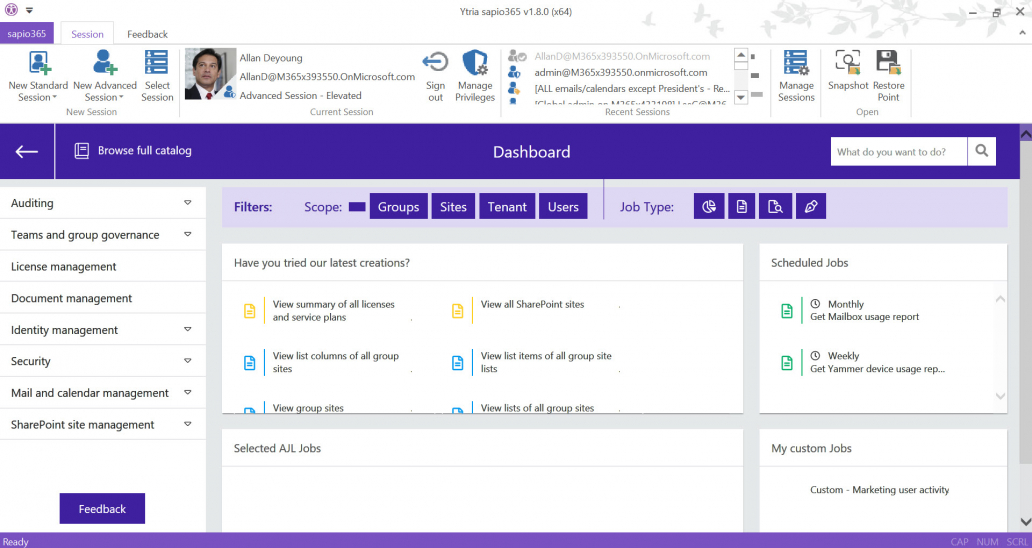Switch to the Session ribbon tab

click(87, 34)
